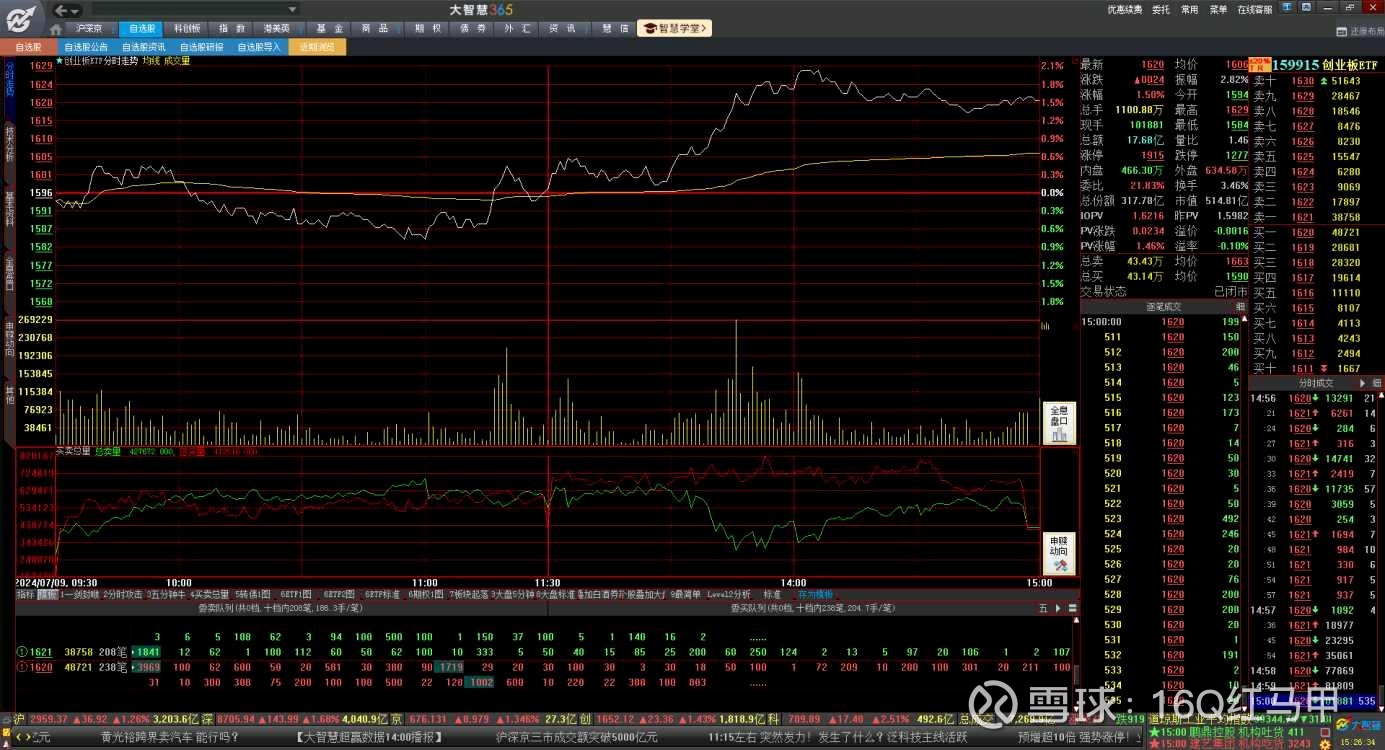The image size is (1385, 750).
Task: Expand the 分时成交 panel arrow
Action: [x=1362, y=383]
